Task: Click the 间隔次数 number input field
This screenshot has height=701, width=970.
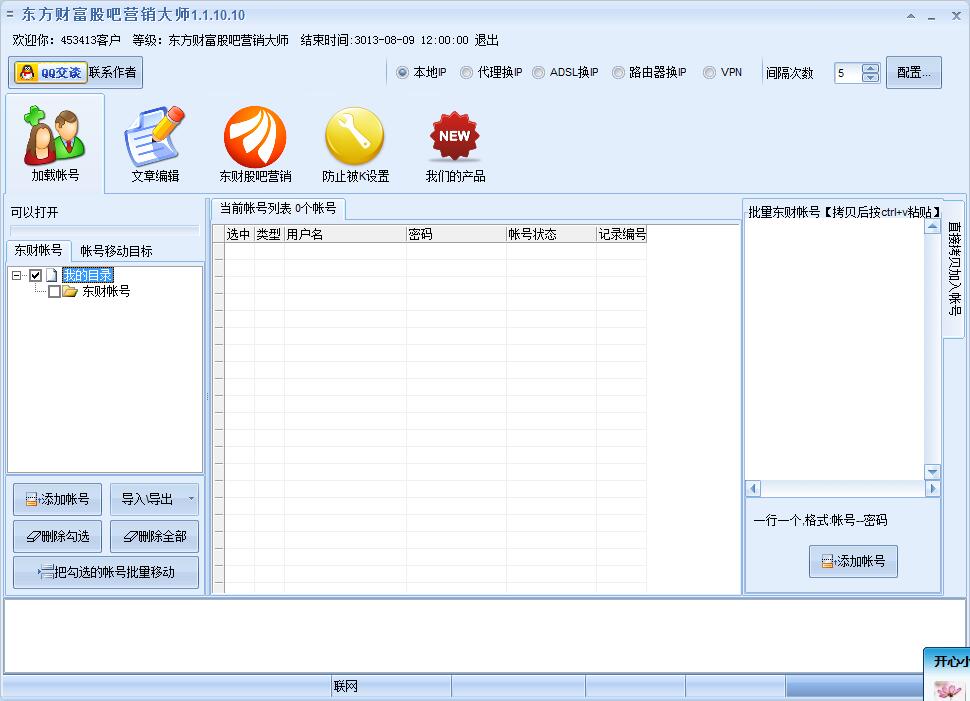Action: [x=848, y=73]
